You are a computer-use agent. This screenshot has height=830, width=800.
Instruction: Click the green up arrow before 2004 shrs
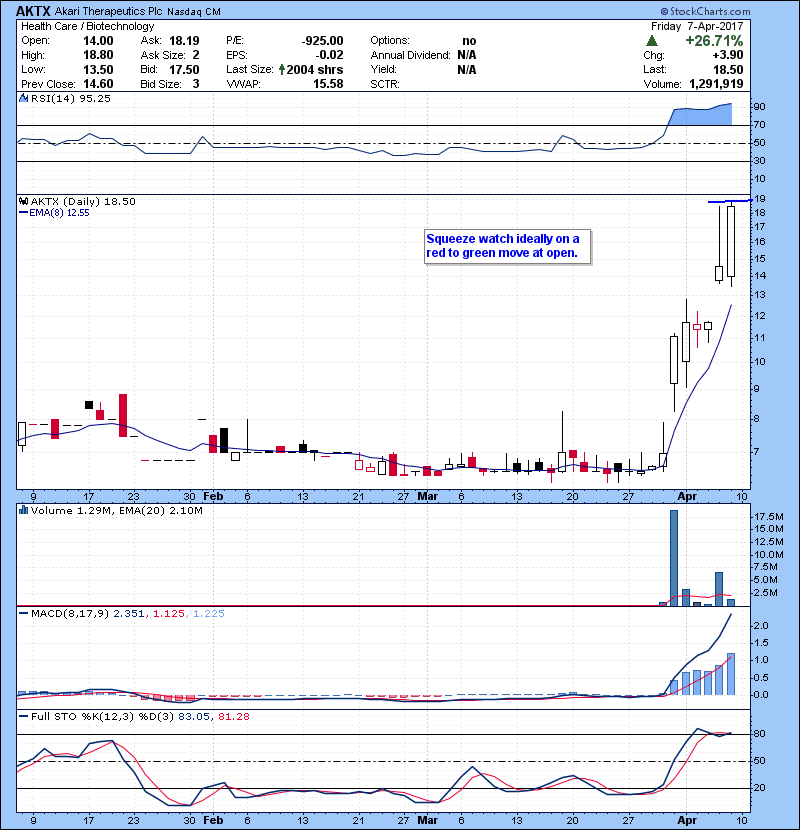coord(282,69)
